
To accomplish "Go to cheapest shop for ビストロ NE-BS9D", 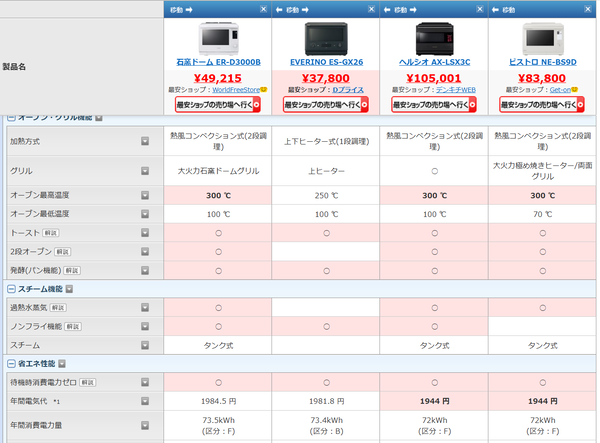I will (x=542, y=104).
